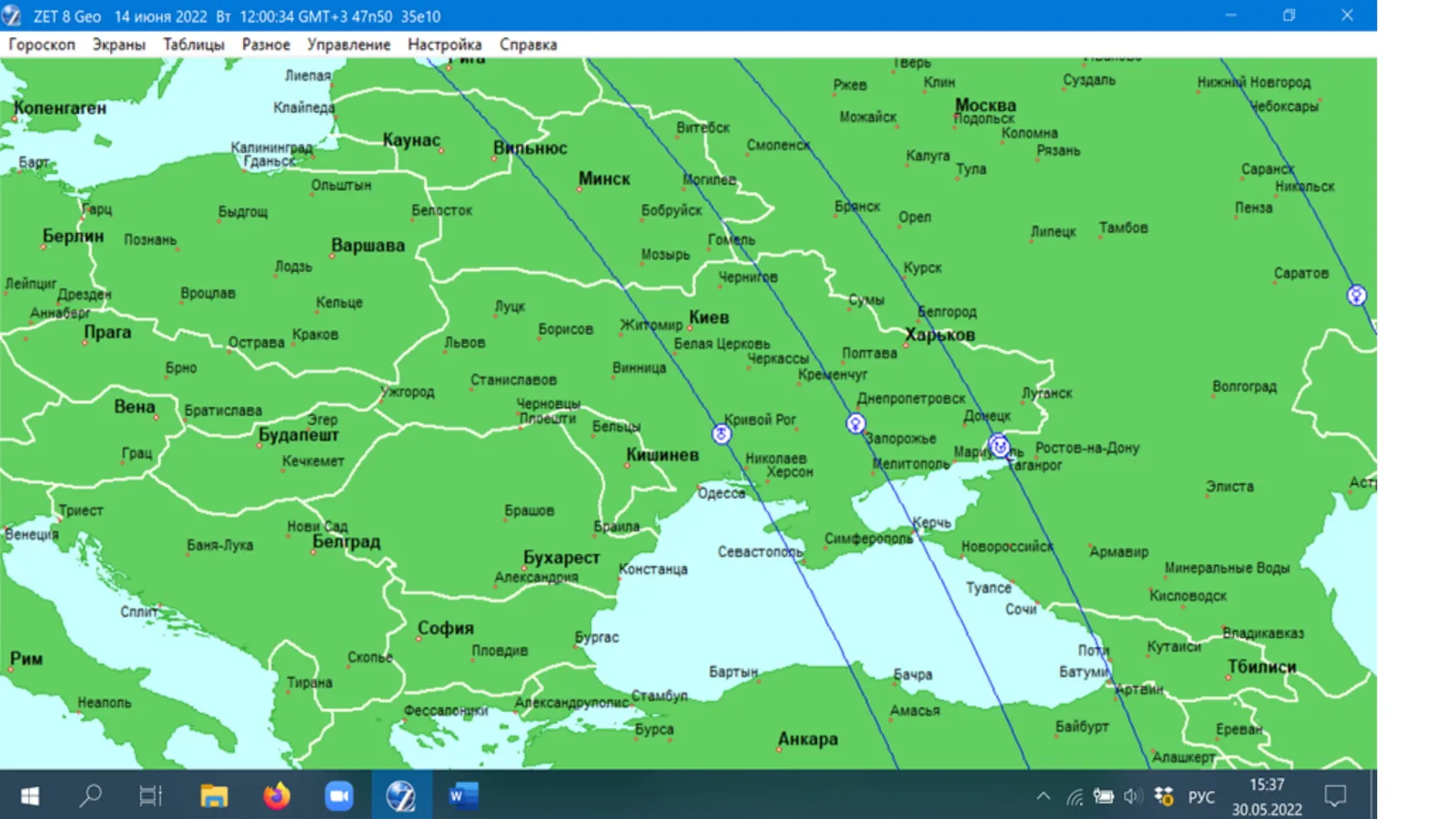Click the Бухарест city label
Viewport: 1456px width, 819px height.
[561, 557]
